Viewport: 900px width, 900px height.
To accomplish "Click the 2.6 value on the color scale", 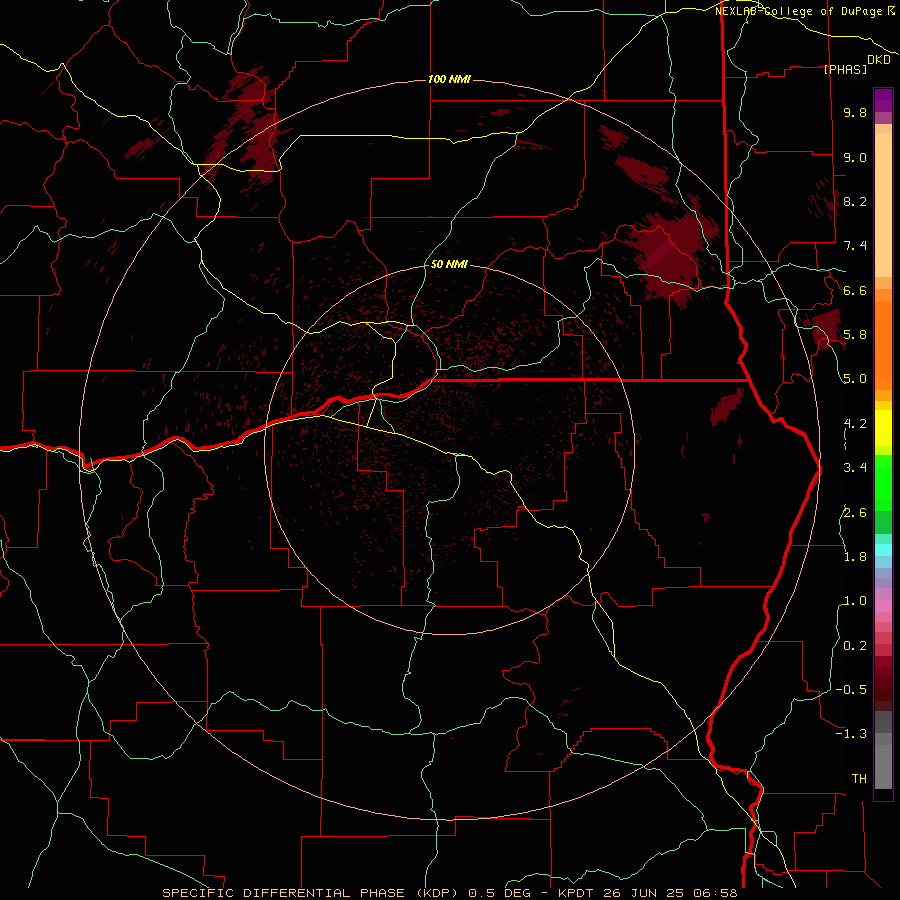I will coord(855,513).
